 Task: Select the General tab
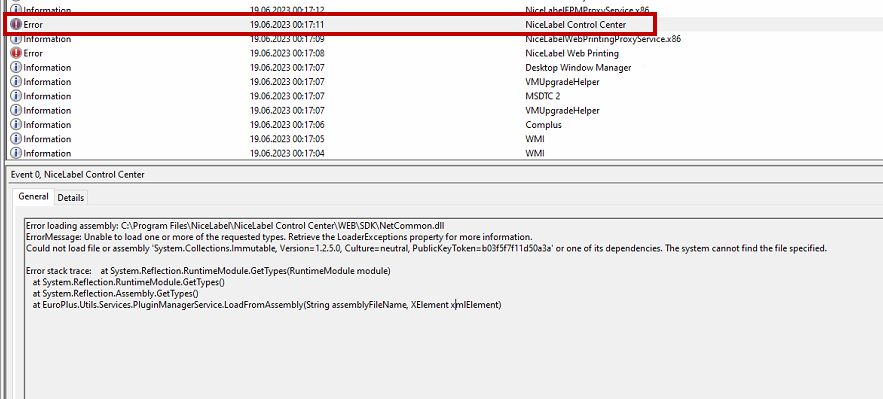point(33,196)
